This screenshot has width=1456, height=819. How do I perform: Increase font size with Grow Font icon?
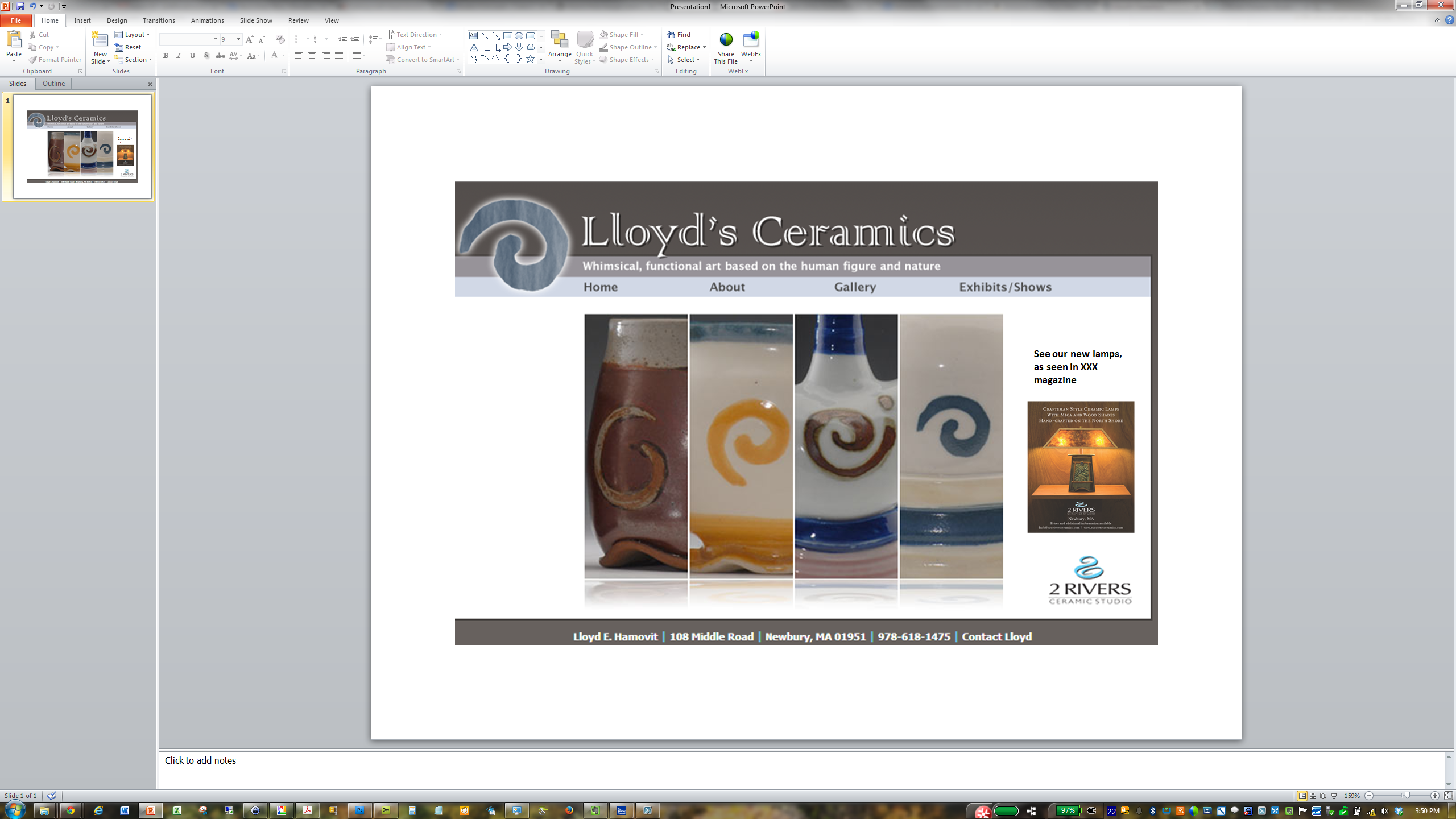click(x=249, y=39)
